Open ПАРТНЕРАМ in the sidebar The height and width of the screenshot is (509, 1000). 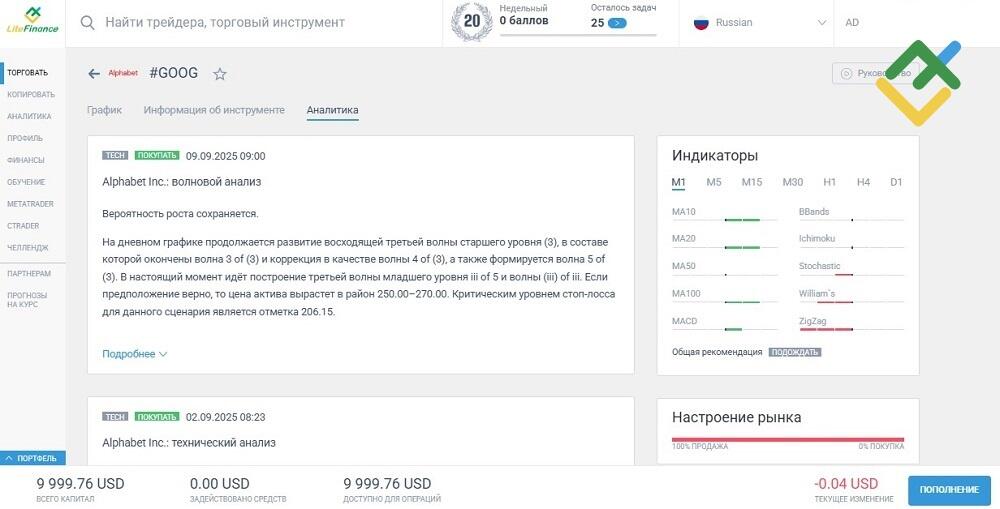click(29, 274)
